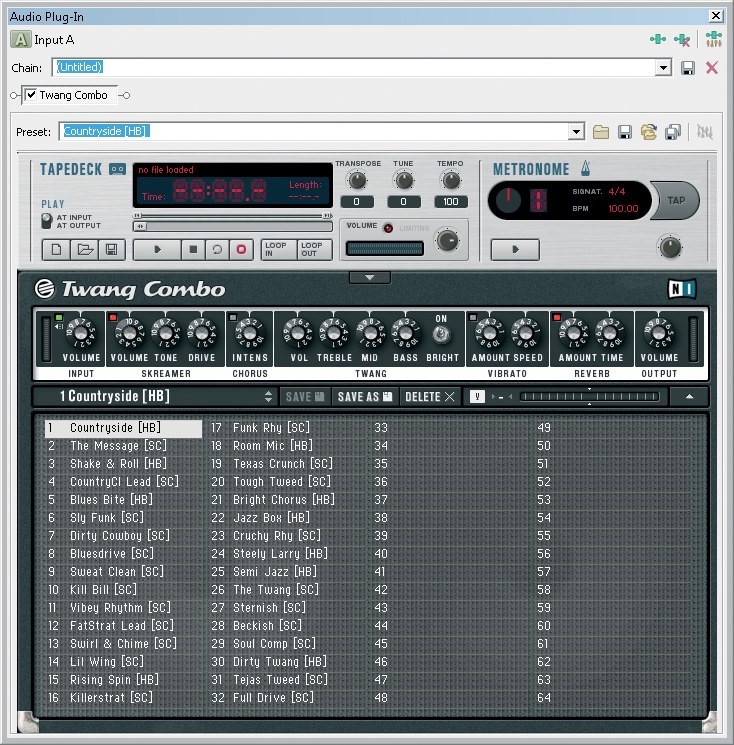Delete the chain with the red X icon
The height and width of the screenshot is (745, 734).
click(712, 68)
